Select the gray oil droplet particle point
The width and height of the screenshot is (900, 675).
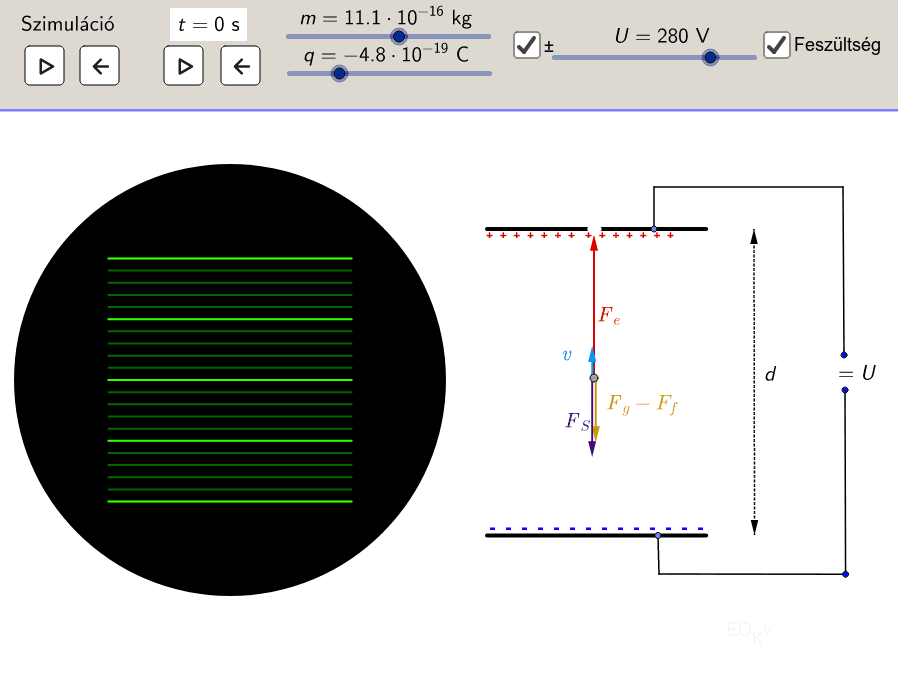(594, 378)
